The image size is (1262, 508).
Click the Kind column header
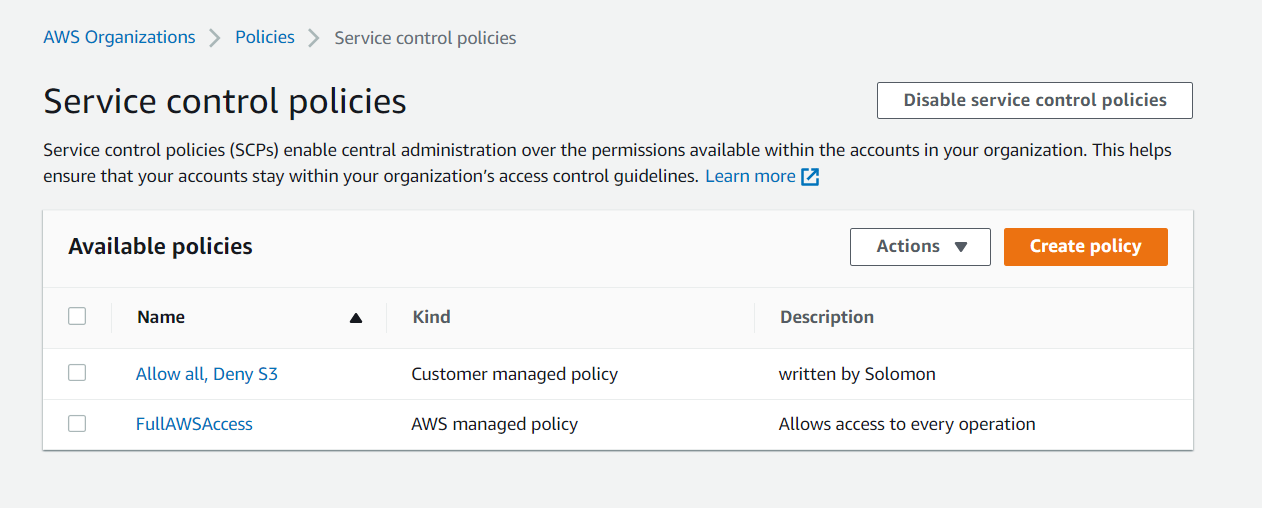431,317
